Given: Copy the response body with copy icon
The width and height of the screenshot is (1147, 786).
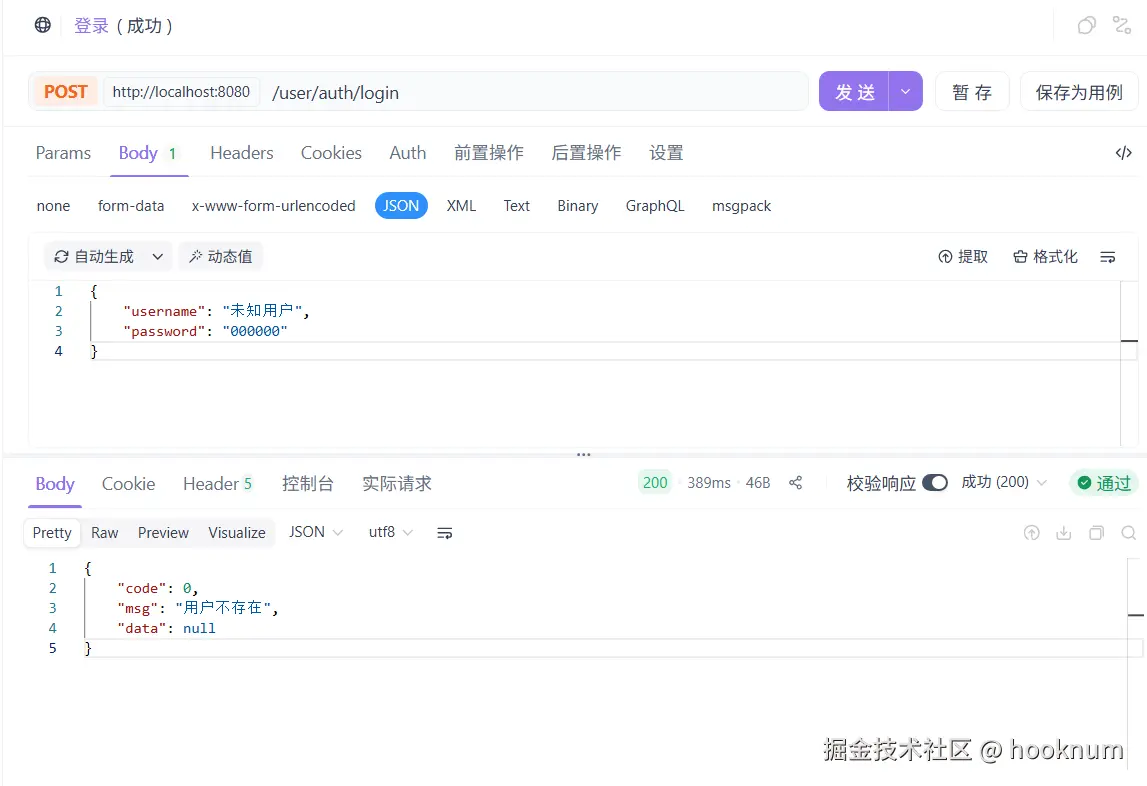Looking at the screenshot, I should click(1096, 533).
